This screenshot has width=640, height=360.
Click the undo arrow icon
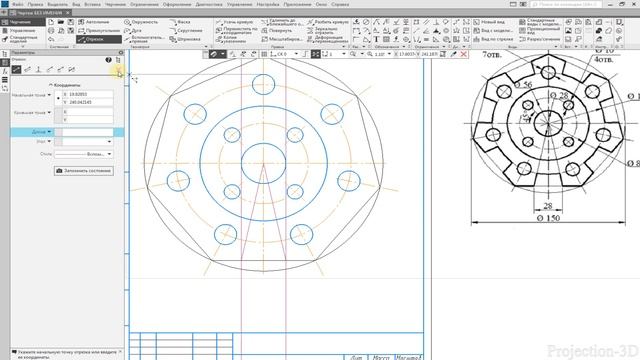(x=51, y=39)
